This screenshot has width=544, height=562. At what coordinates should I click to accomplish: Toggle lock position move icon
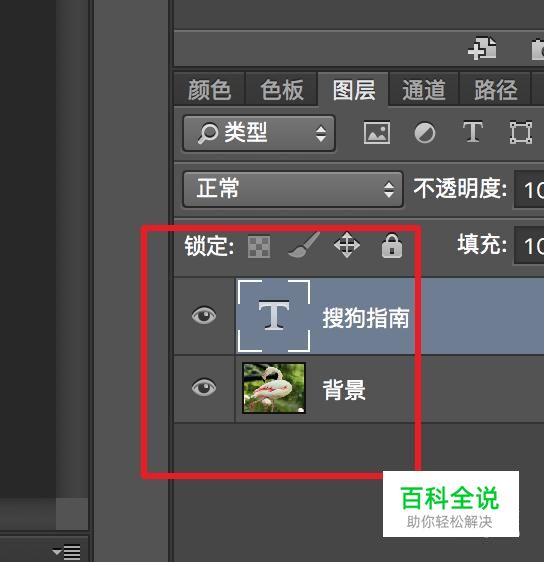point(347,245)
